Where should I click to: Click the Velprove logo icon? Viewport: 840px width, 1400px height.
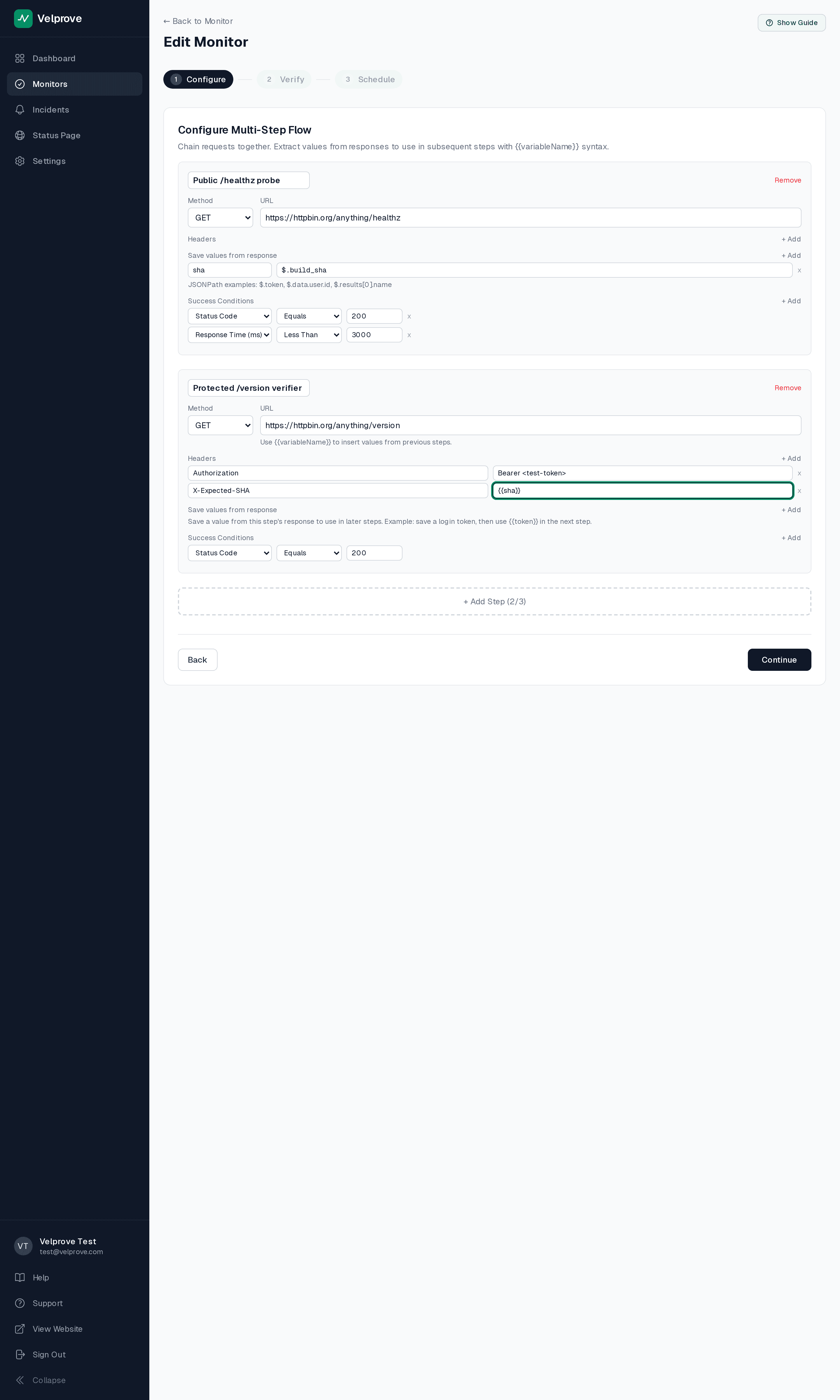point(23,19)
